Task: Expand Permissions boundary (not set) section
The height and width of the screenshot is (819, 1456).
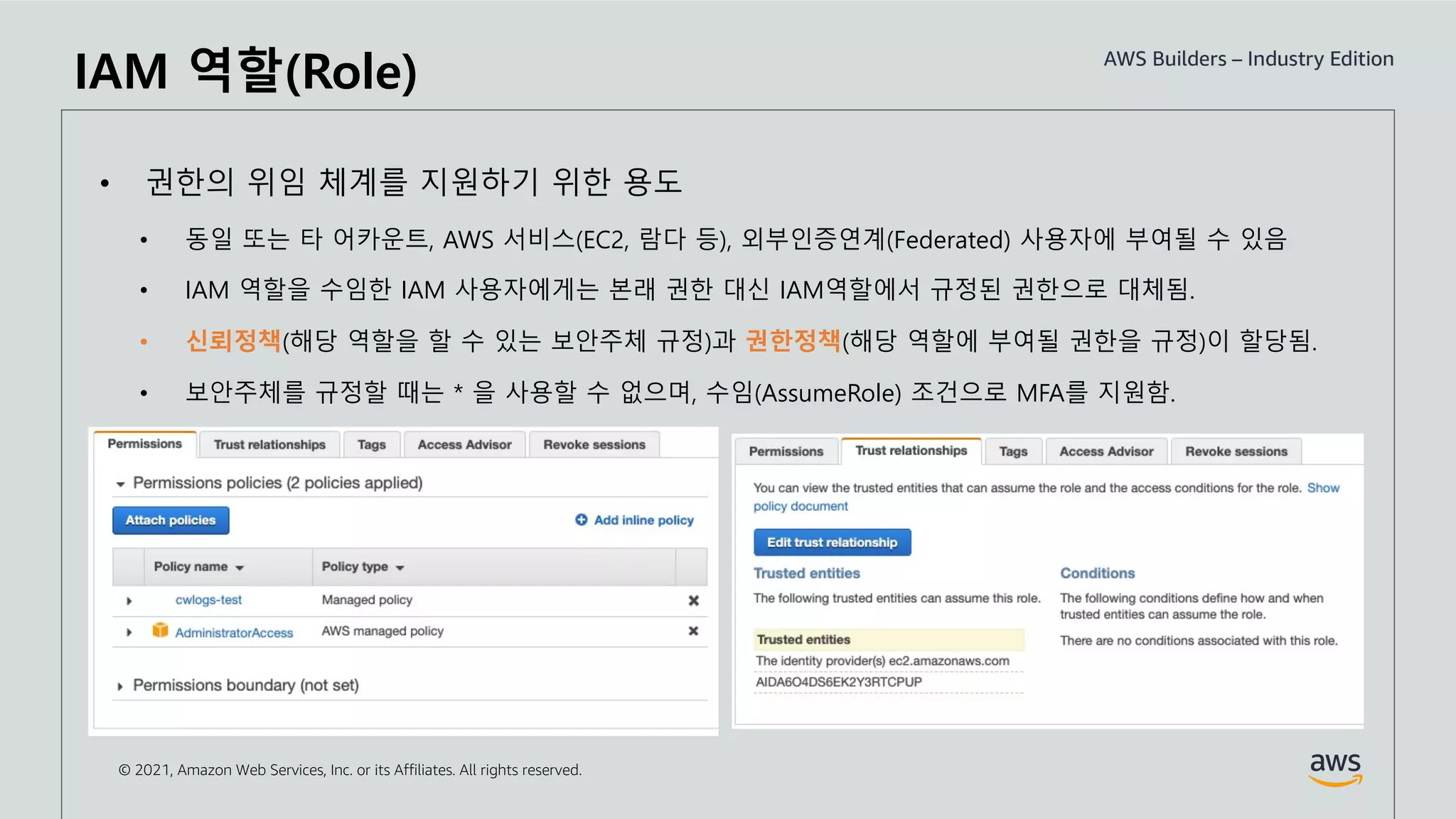Action: click(120, 686)
